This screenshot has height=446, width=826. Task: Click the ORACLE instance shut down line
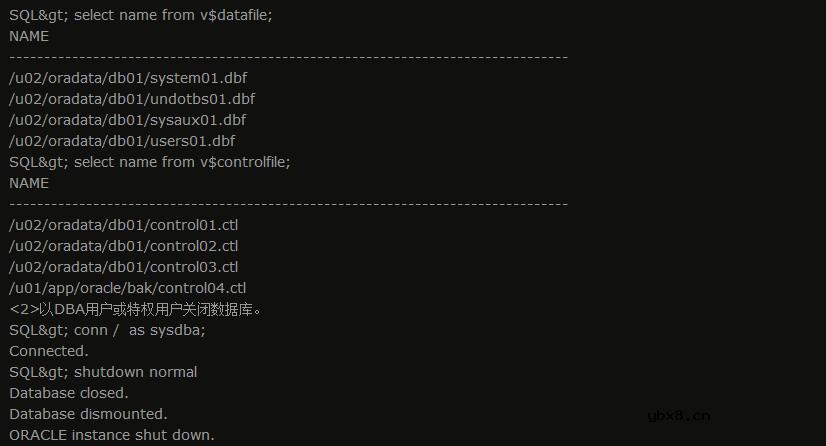click(112, 435)
